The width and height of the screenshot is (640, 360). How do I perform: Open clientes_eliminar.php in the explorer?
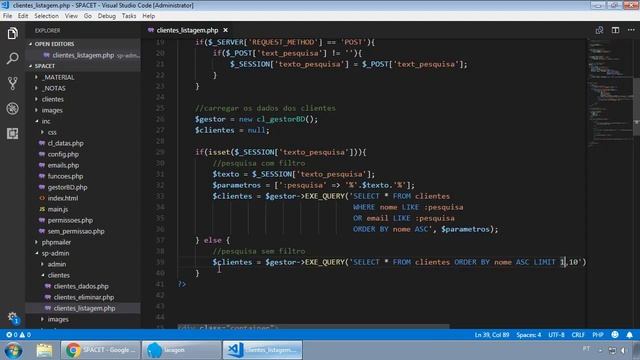tap(84, 297)
